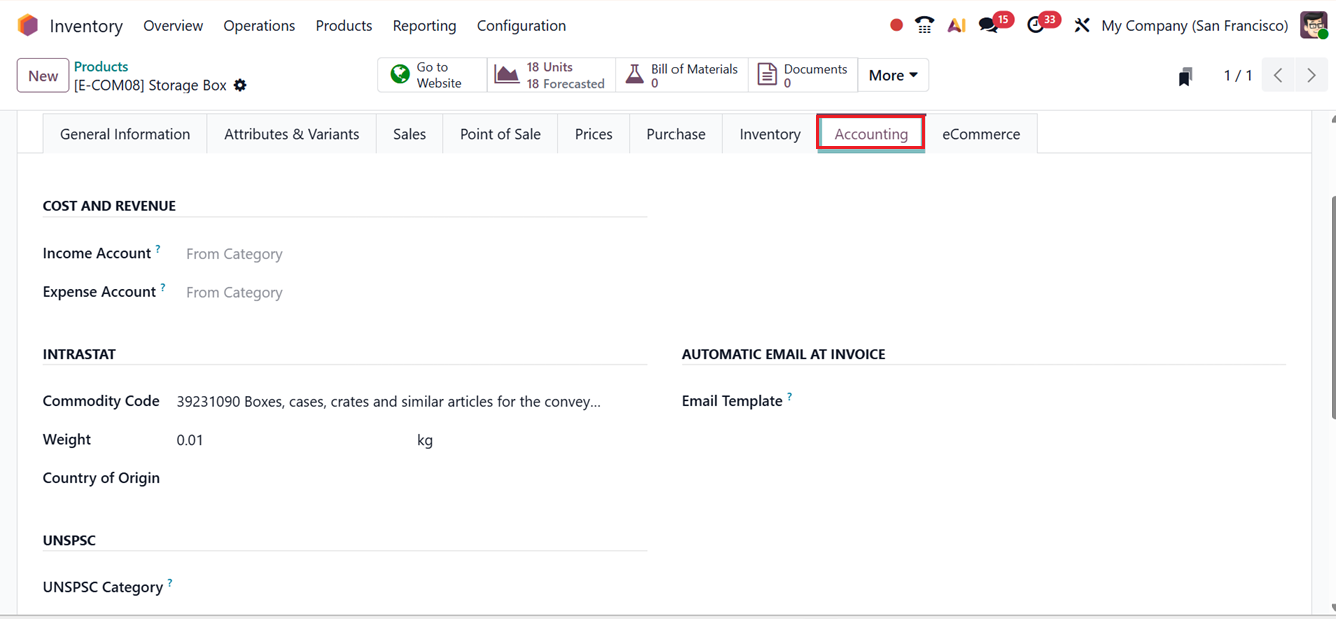
Task: Open the Activities clock notifications
Action: point(1037,24)
